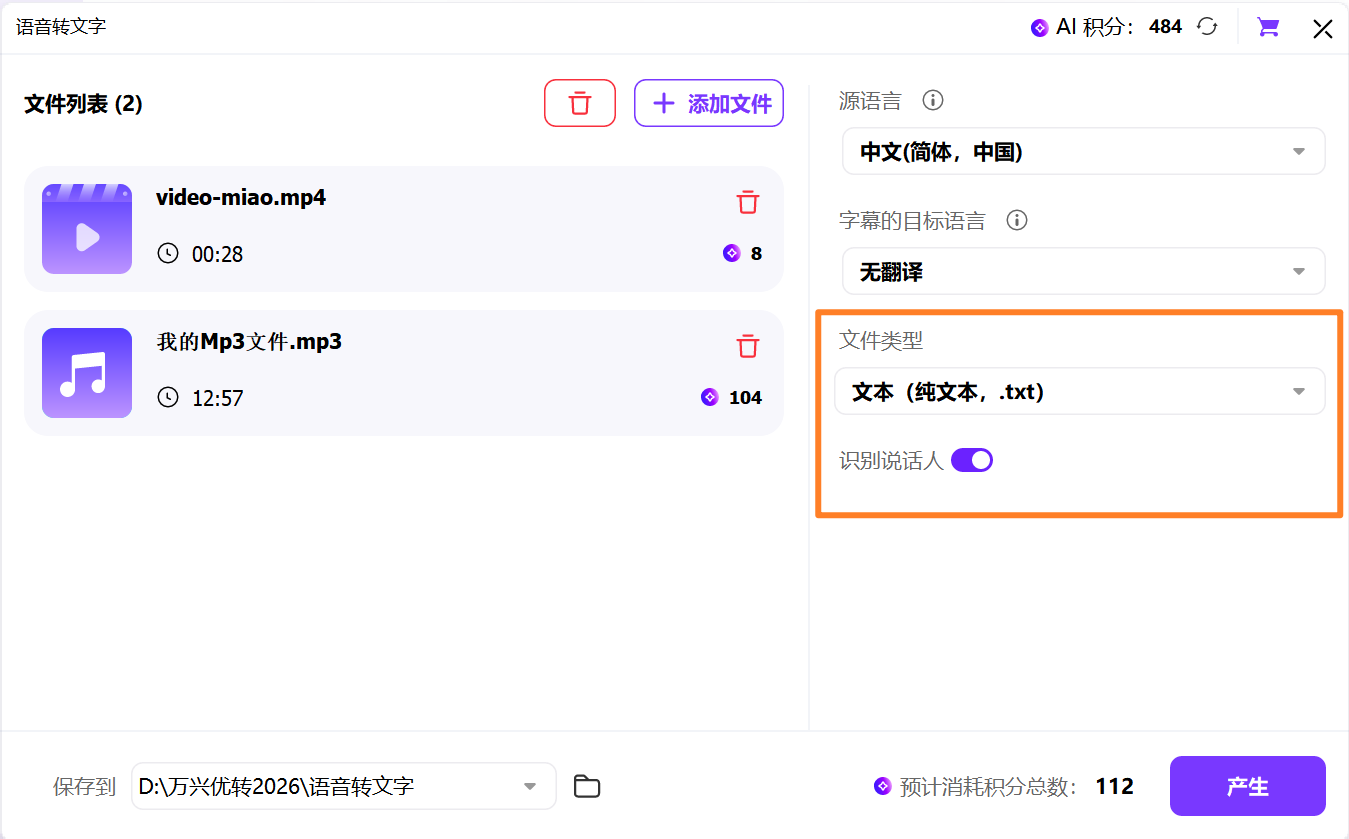
Task: Expand the save location path dropdown
Action: coord(529,786)
